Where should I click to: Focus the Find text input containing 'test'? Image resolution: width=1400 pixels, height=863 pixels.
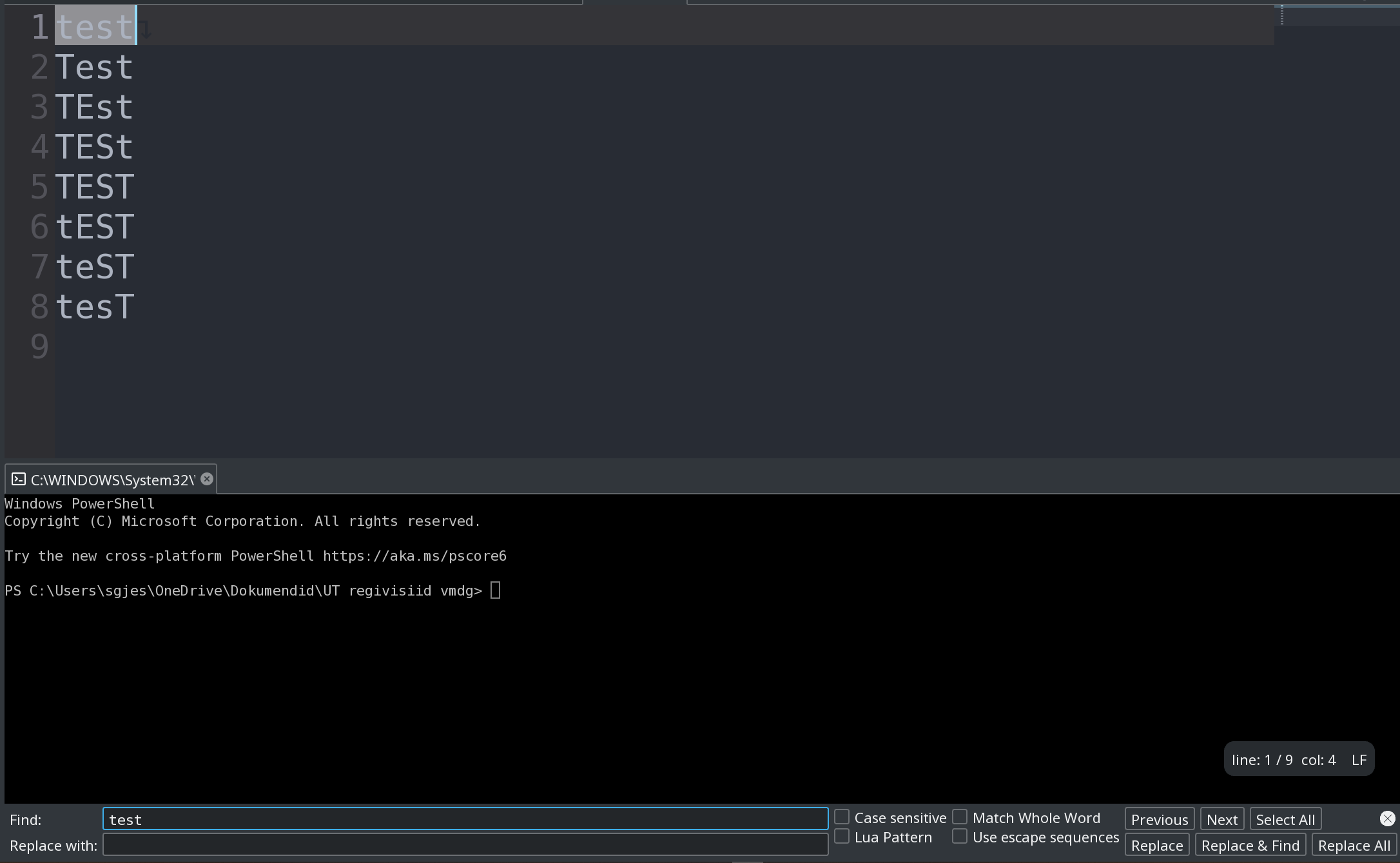coord(465,819)
